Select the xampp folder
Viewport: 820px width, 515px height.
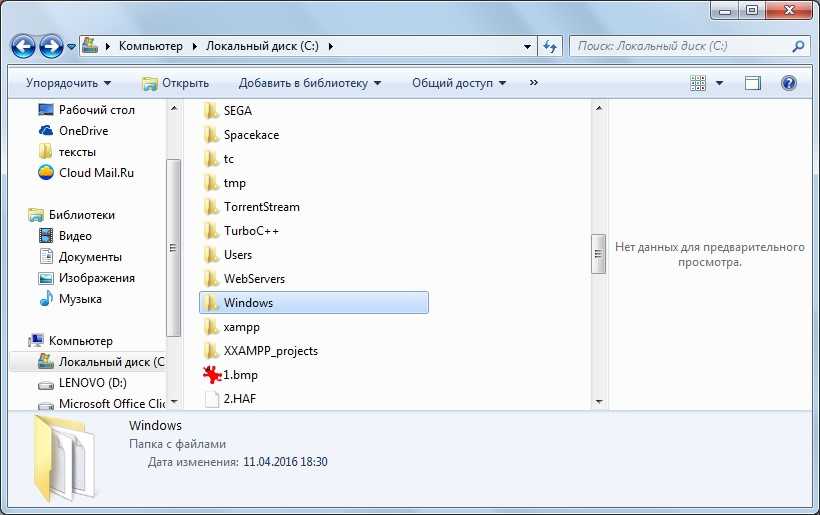coord(231,327)
